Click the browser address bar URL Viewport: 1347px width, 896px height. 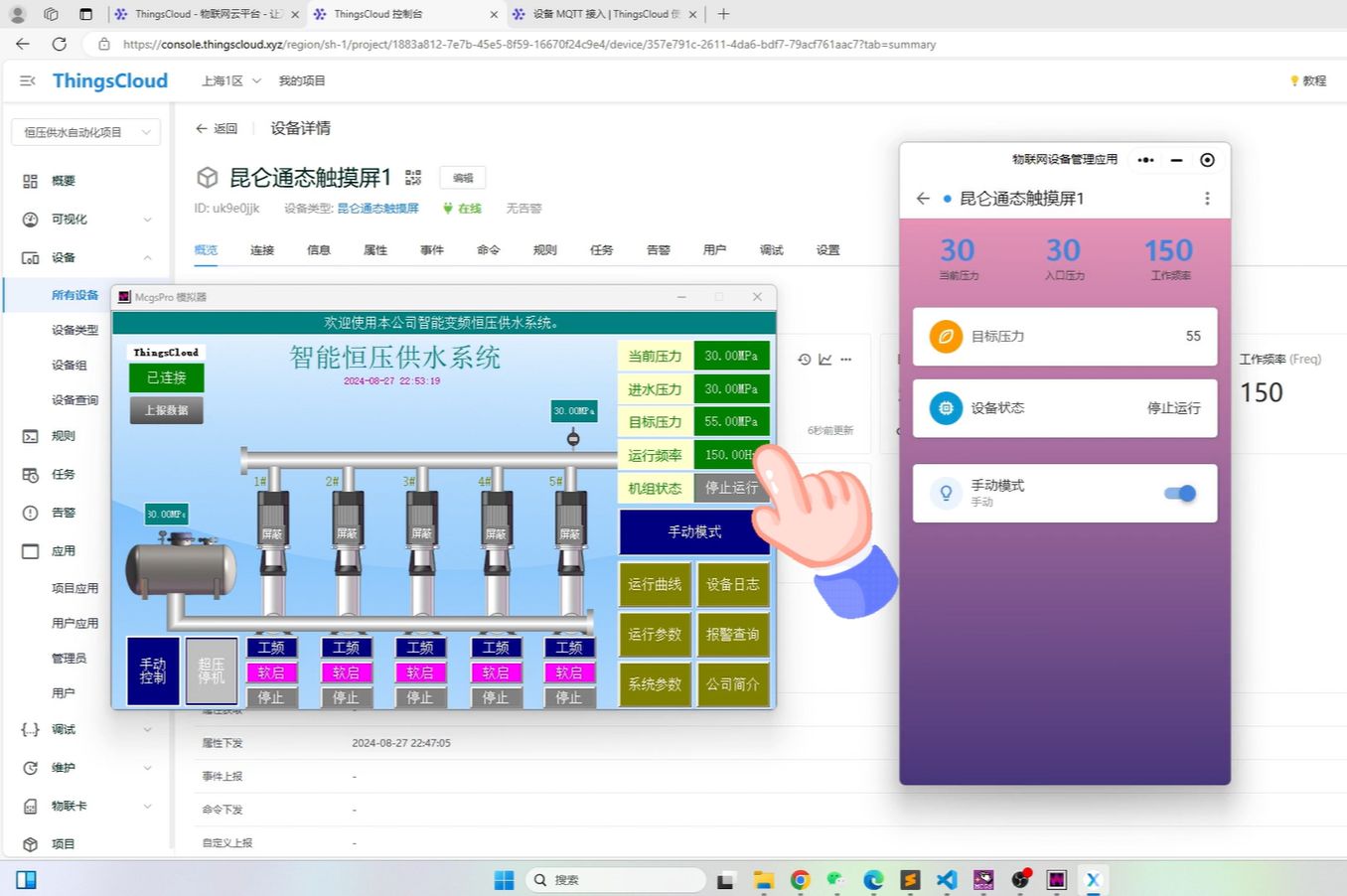[x=528, y=44]
